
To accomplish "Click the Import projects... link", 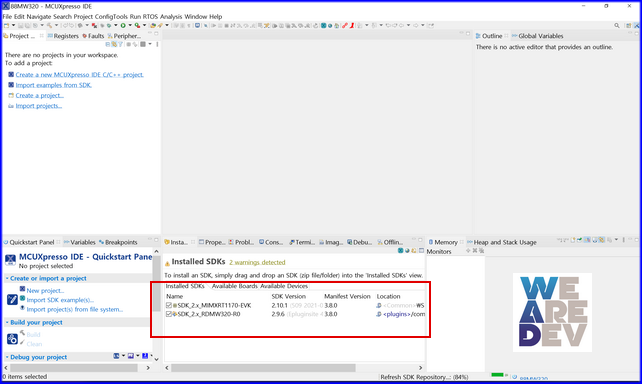I will 38,106.
